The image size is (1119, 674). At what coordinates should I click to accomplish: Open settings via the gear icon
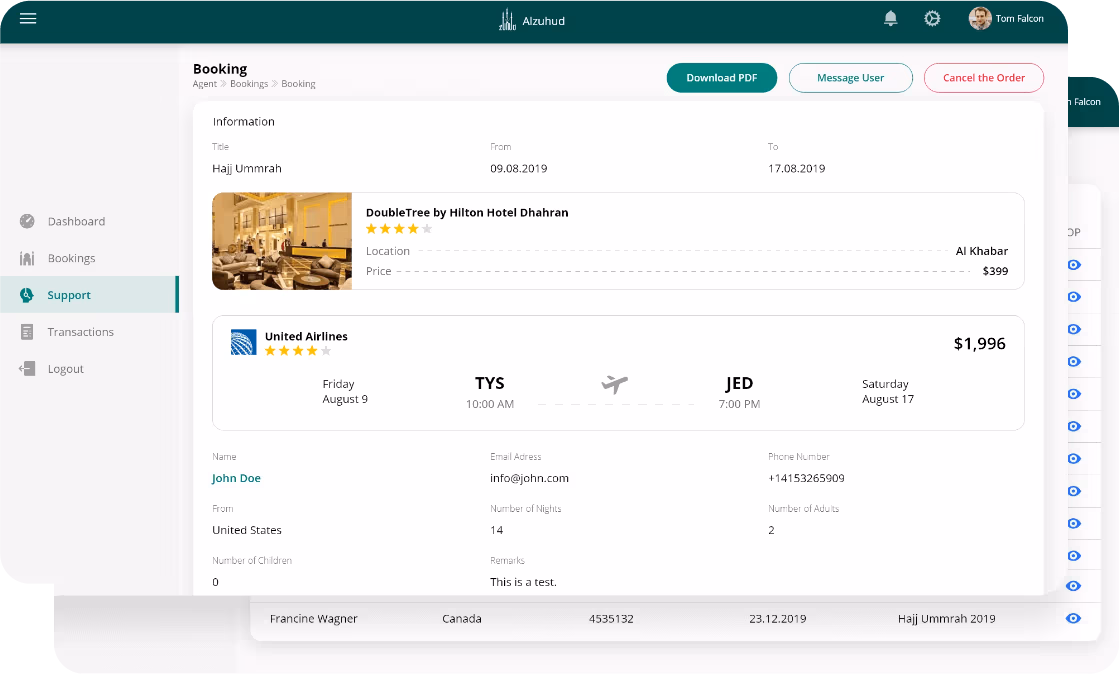pos(932,19)
